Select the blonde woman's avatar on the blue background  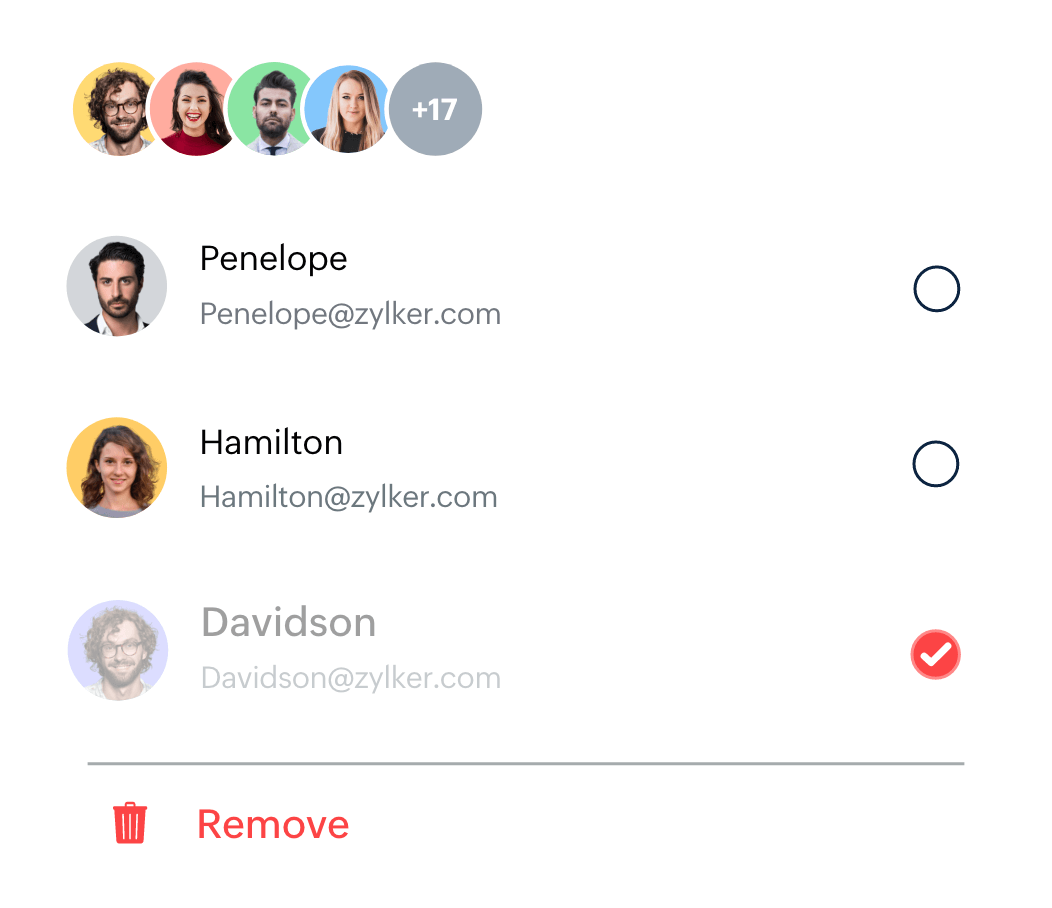coord(346,109)
